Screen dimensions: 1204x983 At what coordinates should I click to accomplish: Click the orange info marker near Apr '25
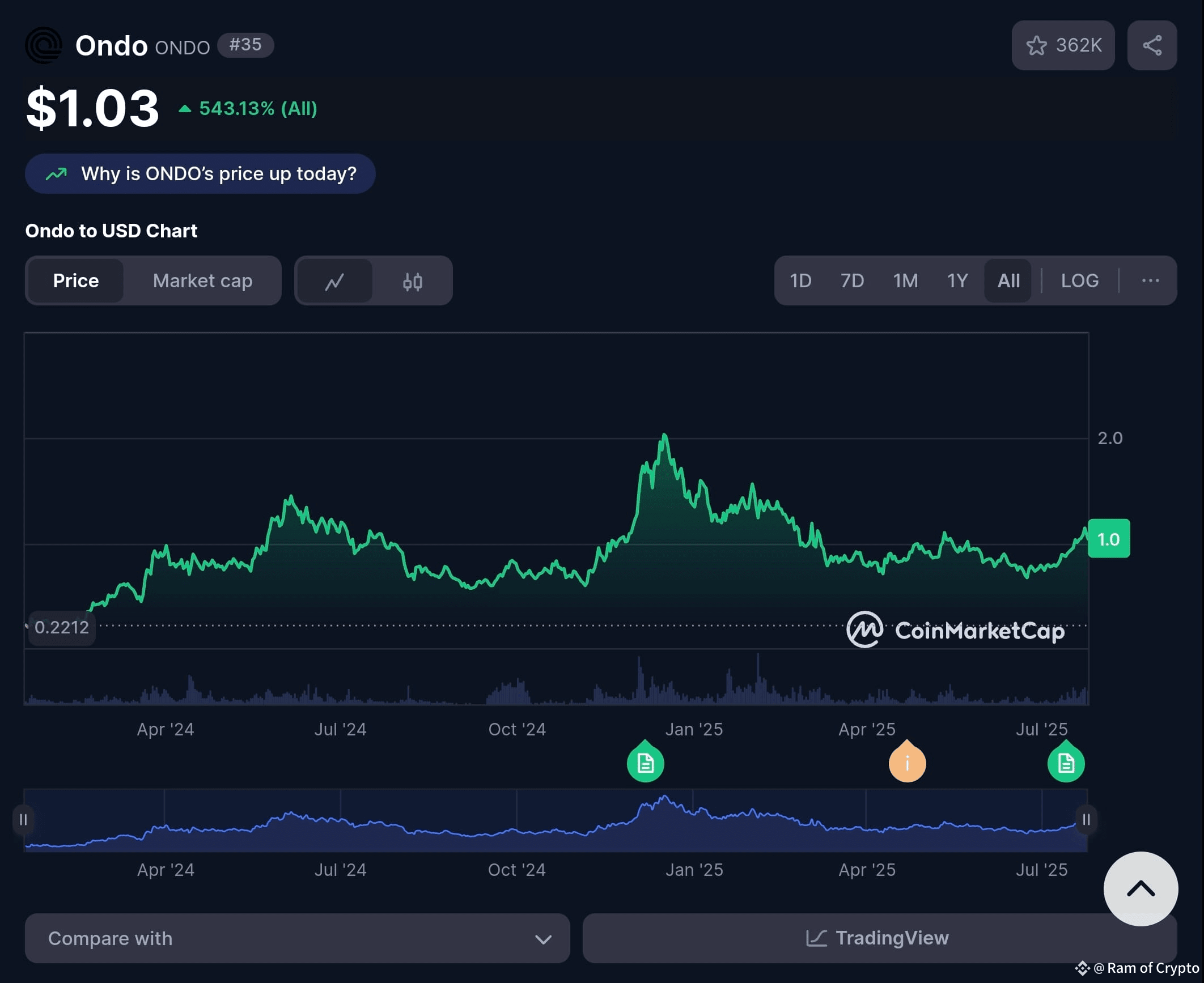pyautogui.click(x=907, y=762)
